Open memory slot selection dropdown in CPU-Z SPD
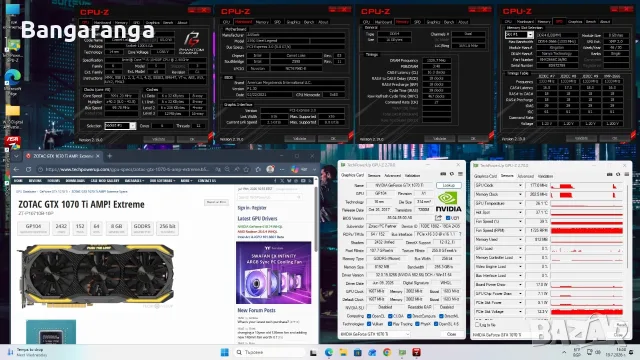 519,35
